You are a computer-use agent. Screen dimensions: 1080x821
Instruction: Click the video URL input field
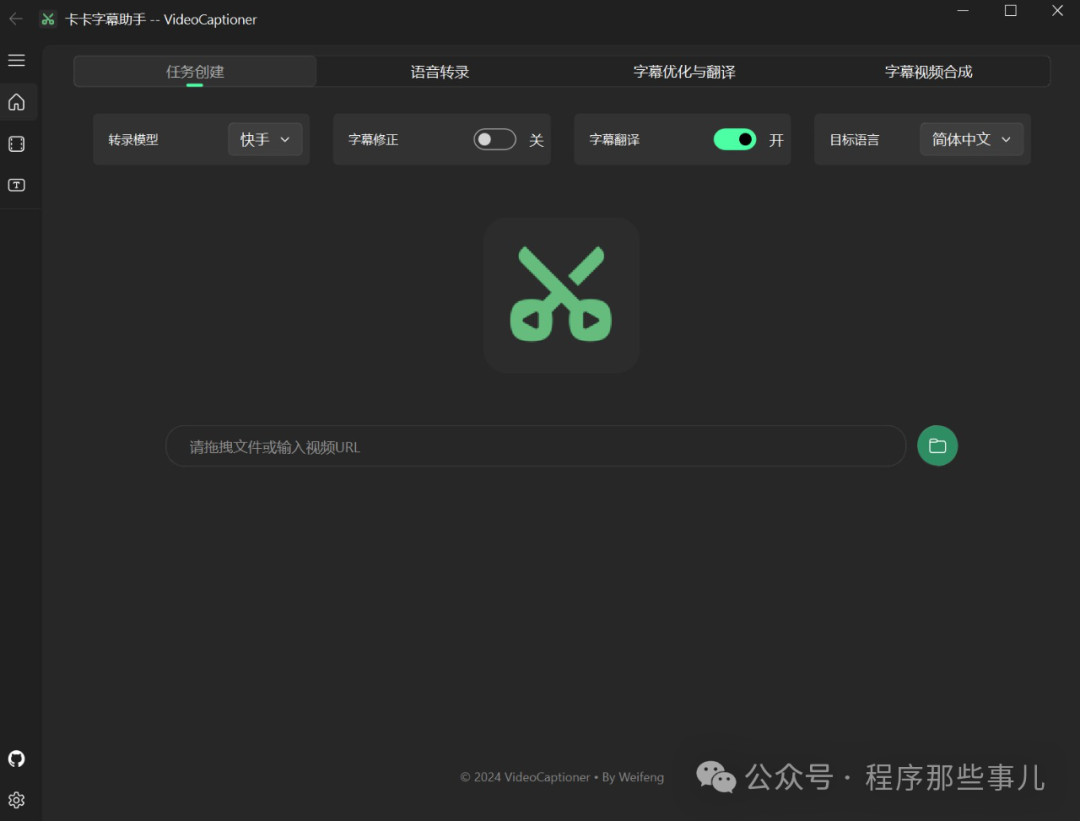click(535, 447)
